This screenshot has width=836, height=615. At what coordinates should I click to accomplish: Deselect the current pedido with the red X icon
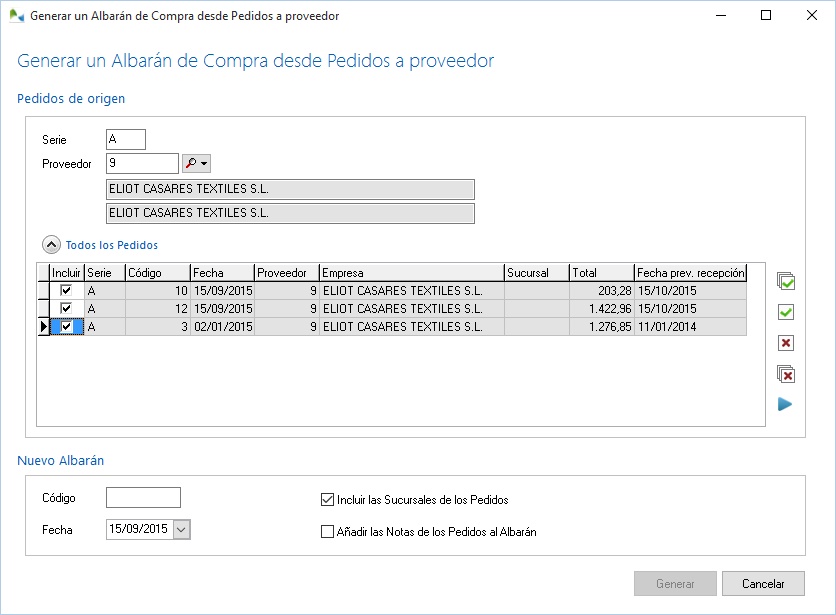pyautogui.click(x=787, y=343)
